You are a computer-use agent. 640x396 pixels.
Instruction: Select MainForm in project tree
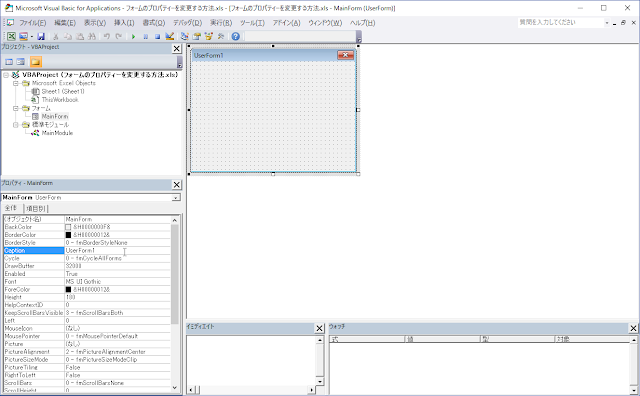55,116
